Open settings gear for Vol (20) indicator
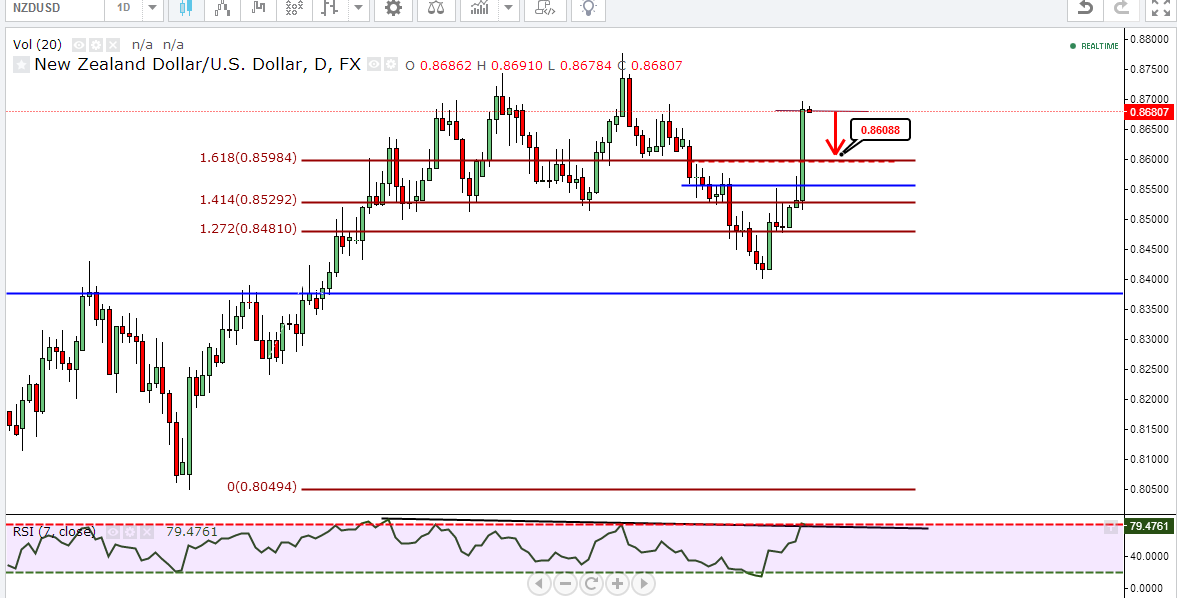The image size is (1177, 598). (x=95, y=45)
